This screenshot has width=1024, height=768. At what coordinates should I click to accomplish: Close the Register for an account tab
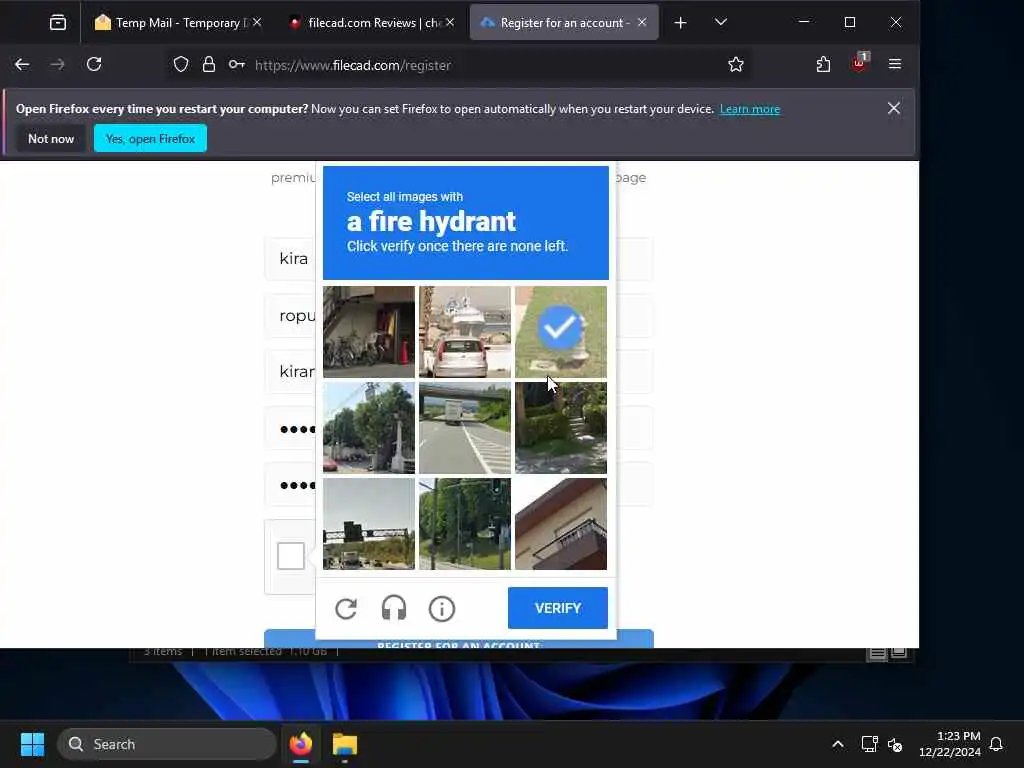642,22
